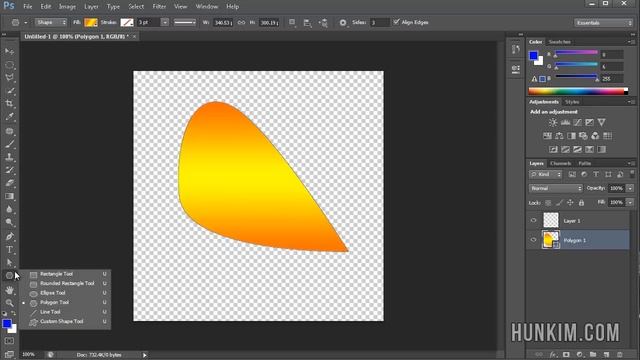Open the Normal blend mode dropdown

pyautogui.click(x=556, y=188)
